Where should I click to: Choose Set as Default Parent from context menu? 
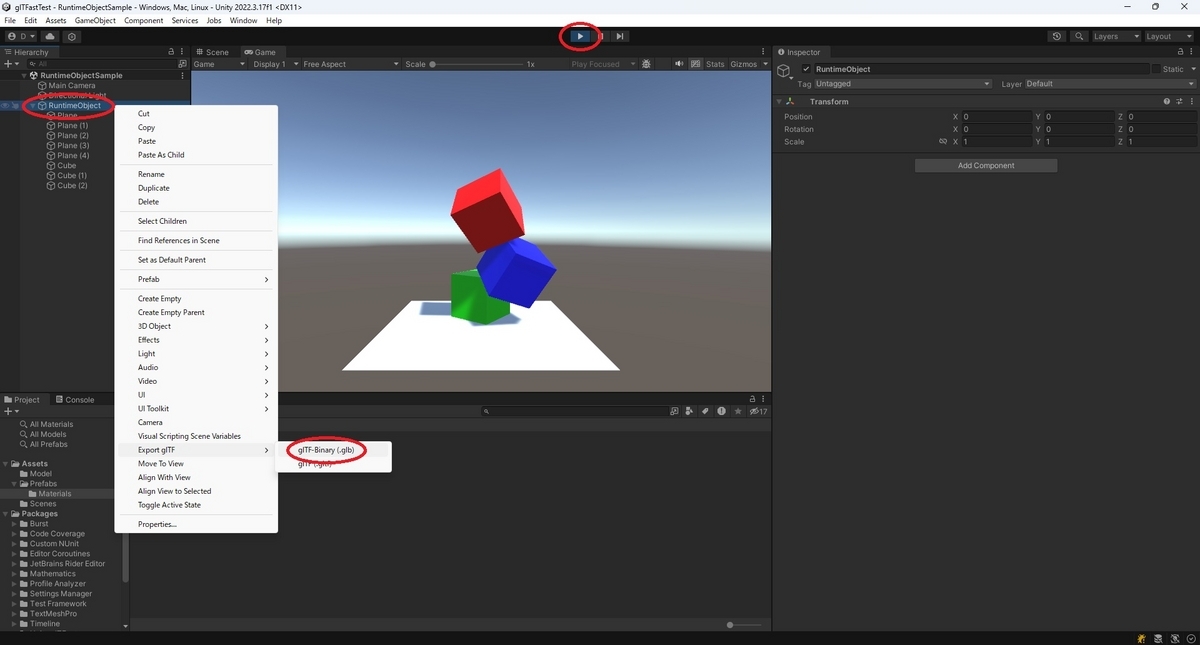click(x=170, y=259)
